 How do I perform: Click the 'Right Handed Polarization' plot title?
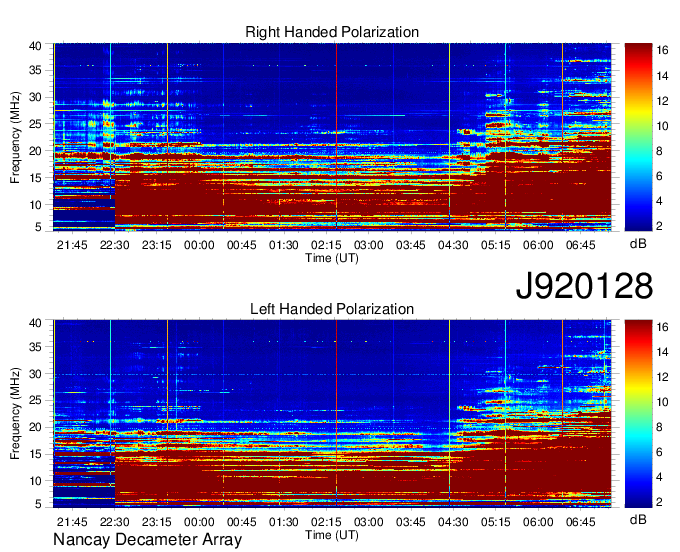point(332,32)
